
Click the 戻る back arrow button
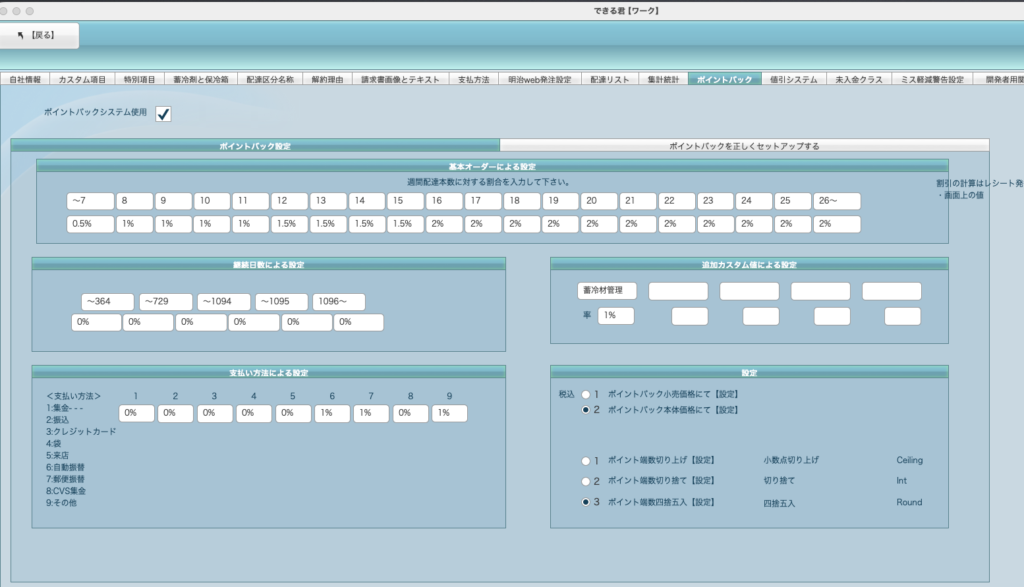[x=38, y=35]
